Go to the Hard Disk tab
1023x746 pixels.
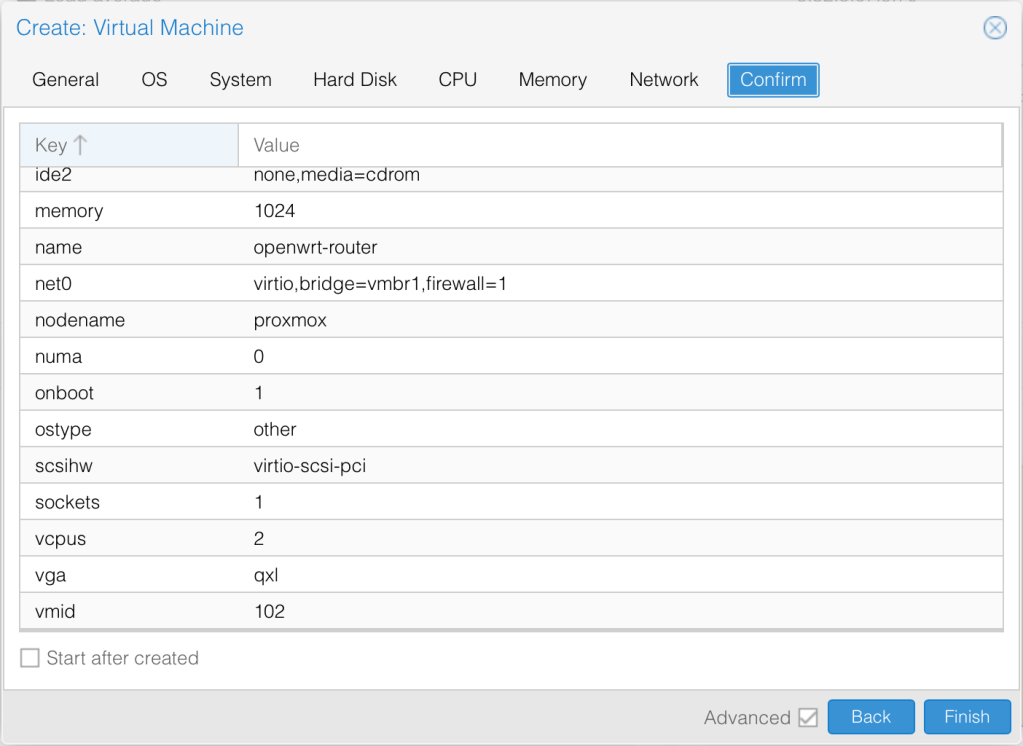[x=355, y=80]
